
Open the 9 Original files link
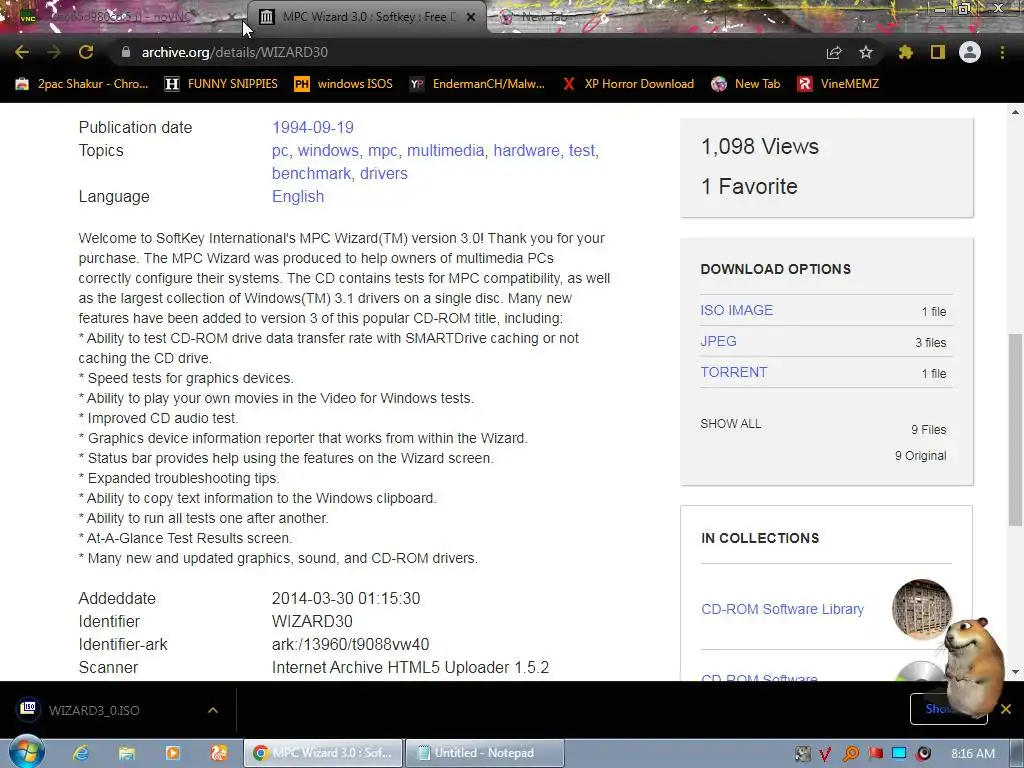tap(920, 456)
